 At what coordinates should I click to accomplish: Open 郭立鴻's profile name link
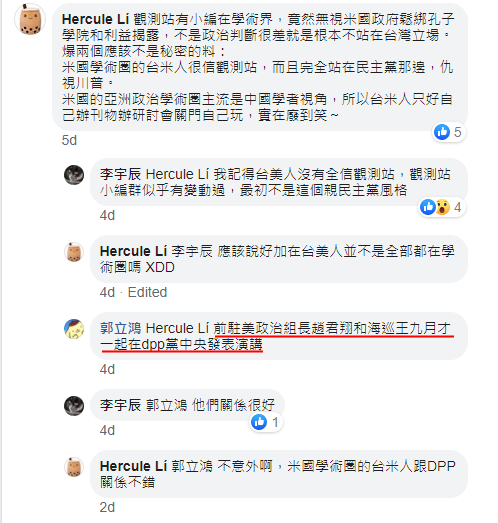click(x=120, y=329)
